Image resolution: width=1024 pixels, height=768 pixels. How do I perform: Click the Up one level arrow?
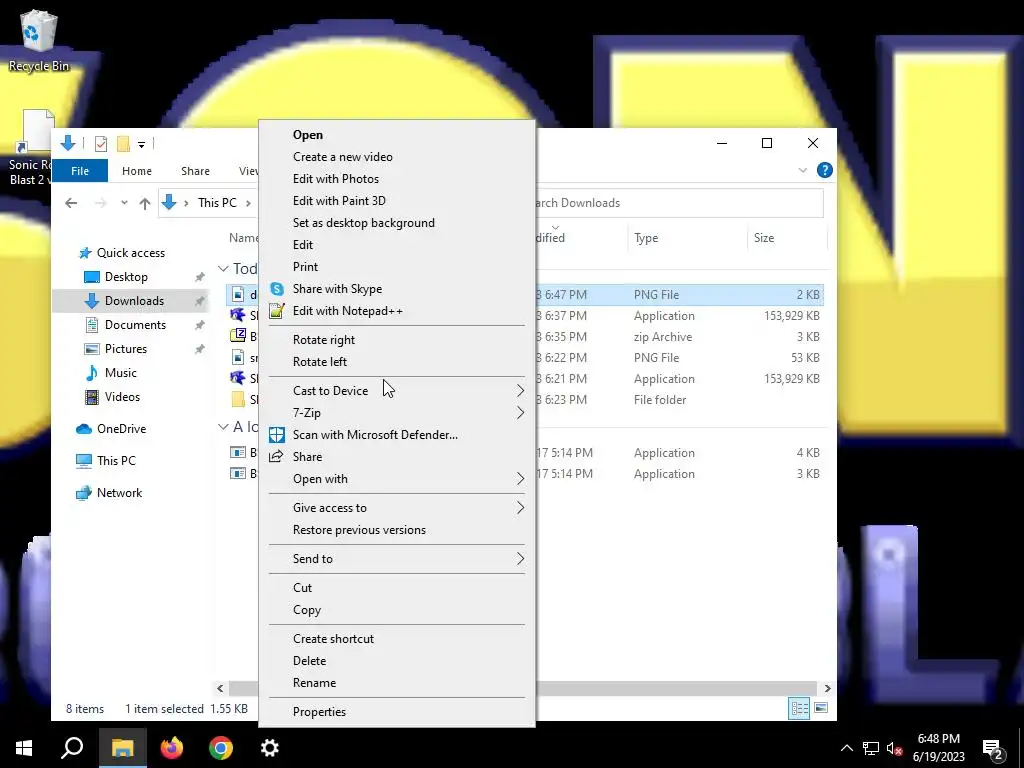tap(145, 203)
